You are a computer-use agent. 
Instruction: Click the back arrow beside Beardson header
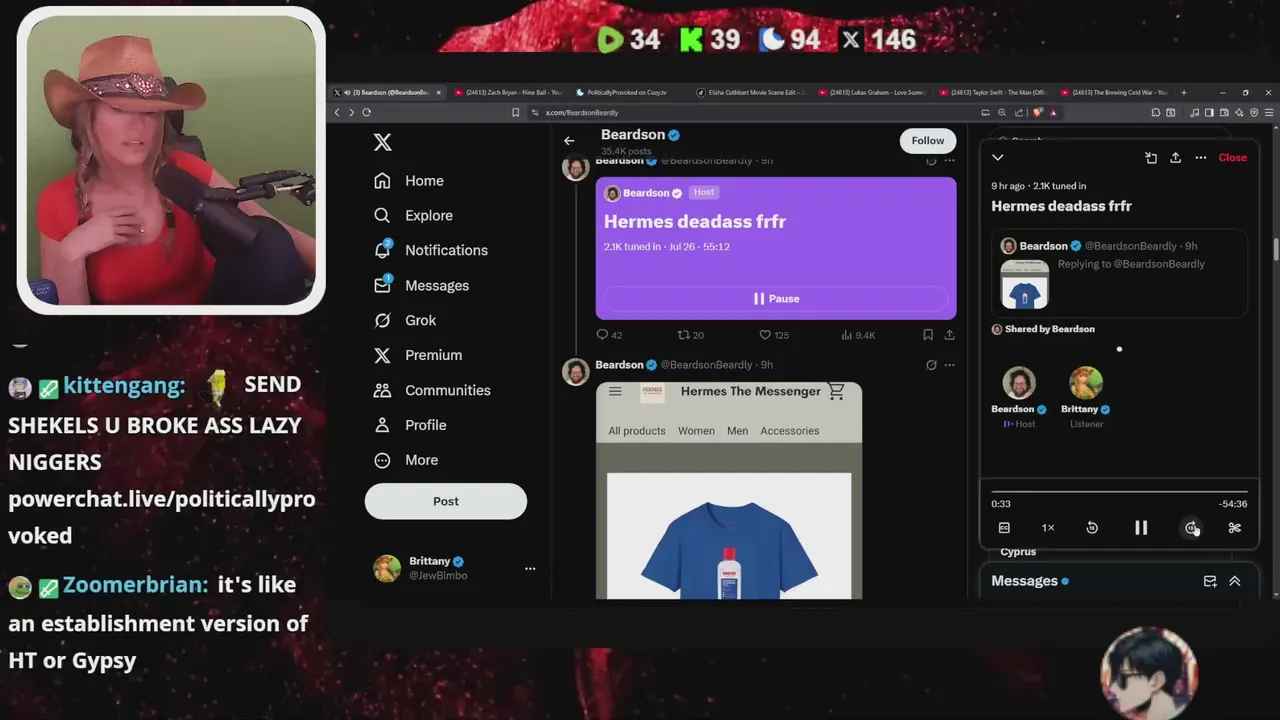click(569, 141)
